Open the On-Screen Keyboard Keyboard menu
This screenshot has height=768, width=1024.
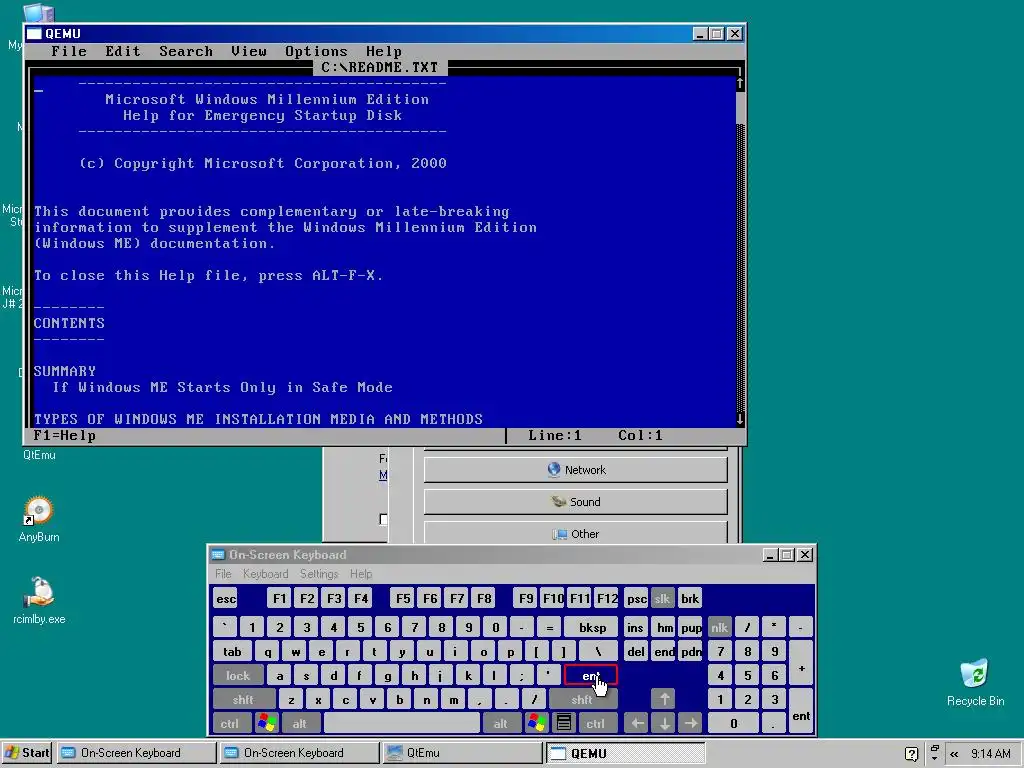click(265, 573)
